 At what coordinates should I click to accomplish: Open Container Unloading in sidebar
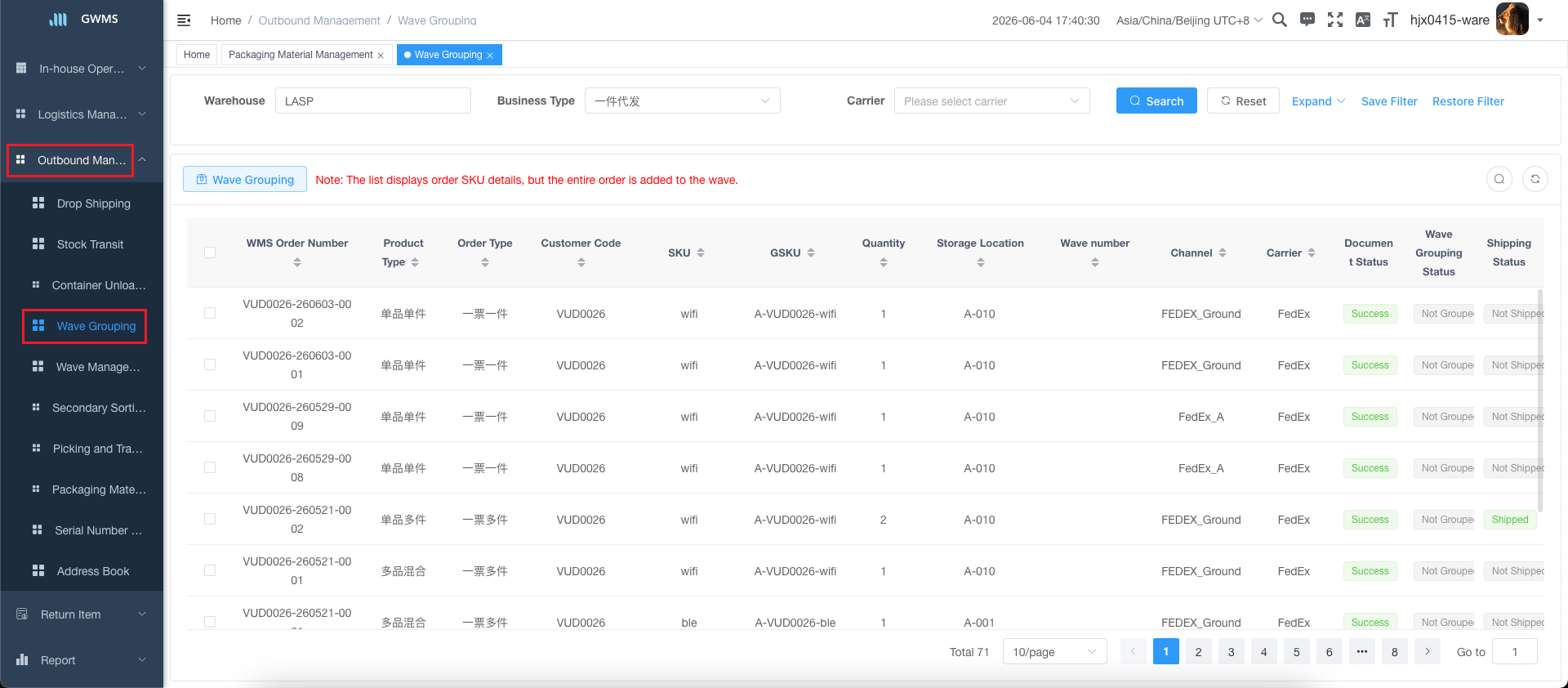[x=82, y=285]
